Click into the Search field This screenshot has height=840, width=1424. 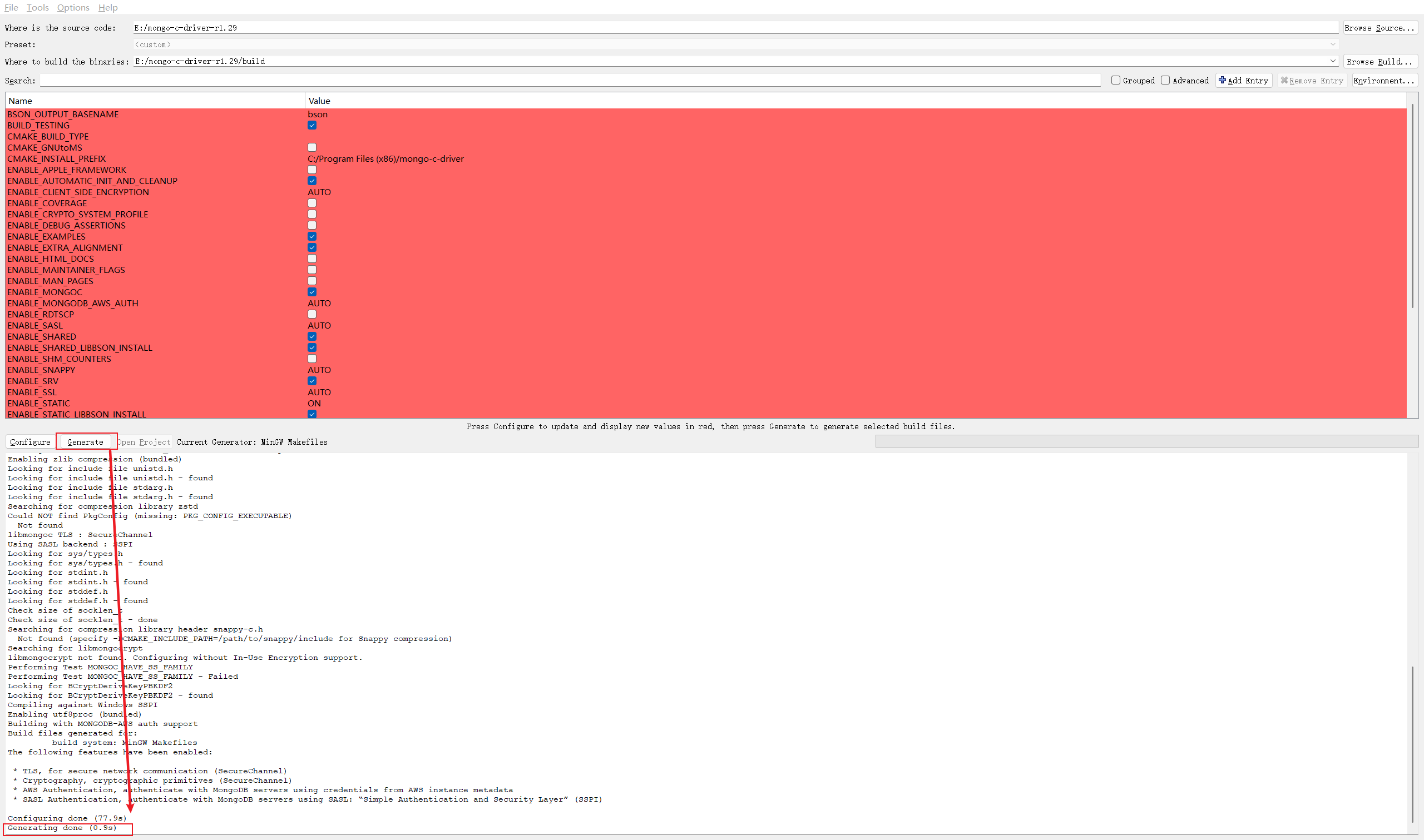566,81
